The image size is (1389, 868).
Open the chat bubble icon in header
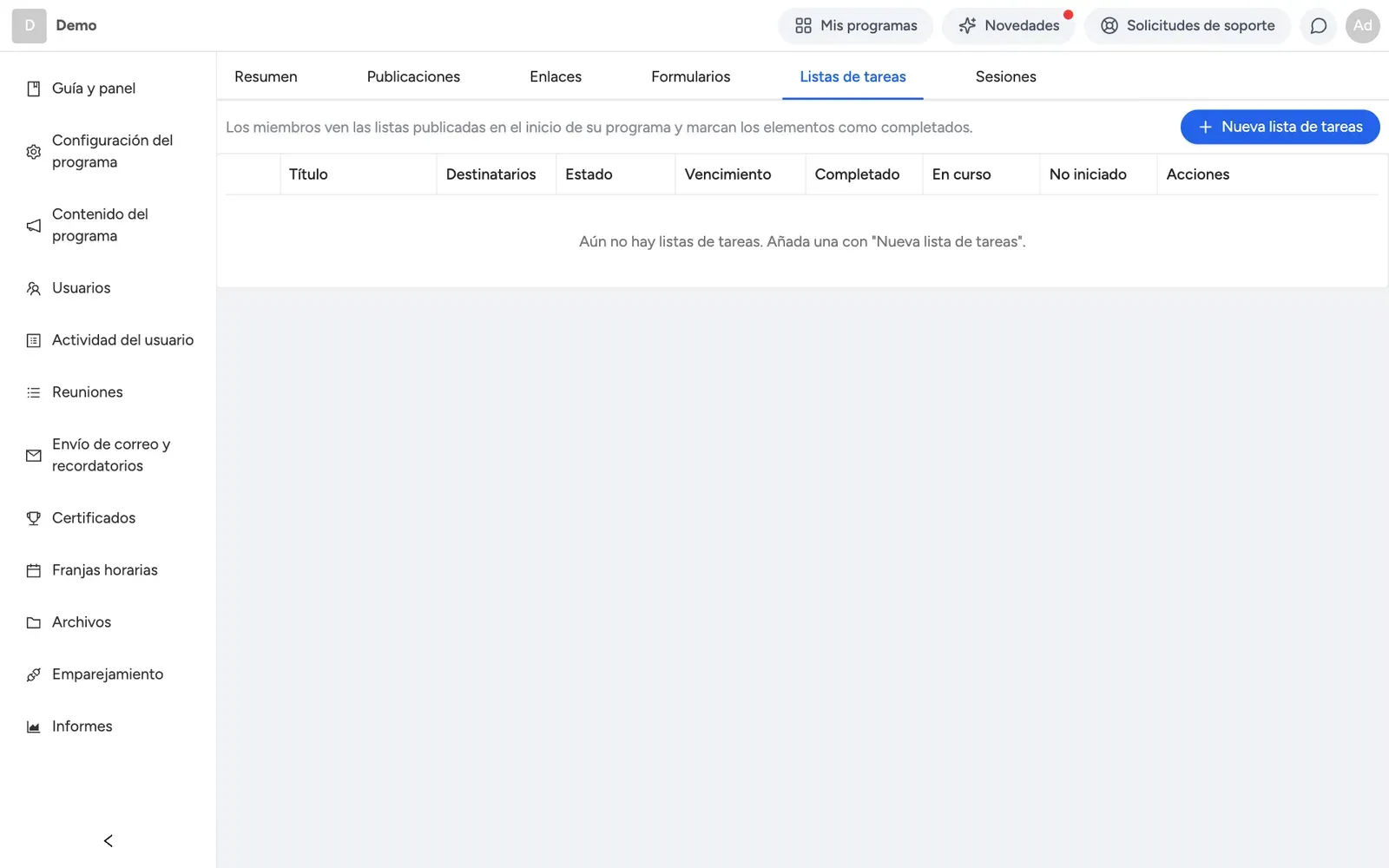(1318, 26)
